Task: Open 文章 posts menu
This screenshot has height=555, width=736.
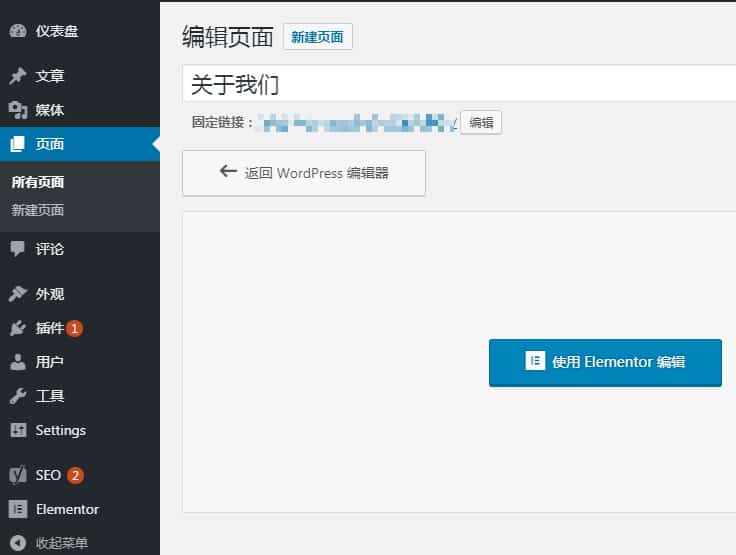Action: click(50, 76)
